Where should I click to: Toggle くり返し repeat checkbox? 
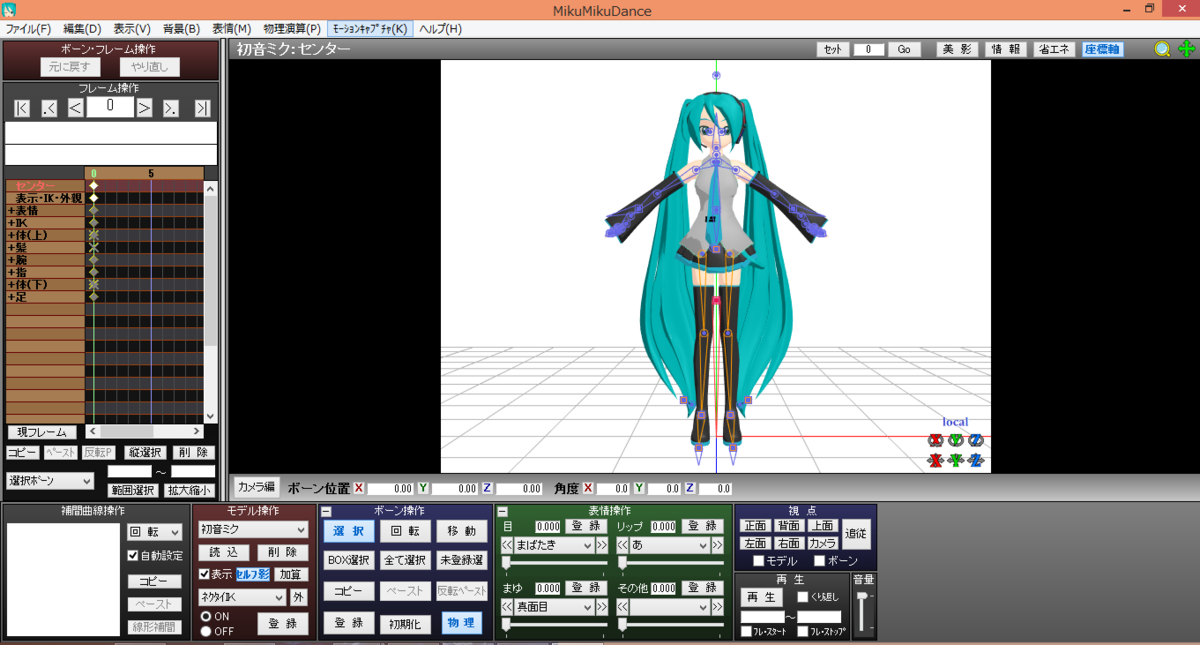point(803,597)
